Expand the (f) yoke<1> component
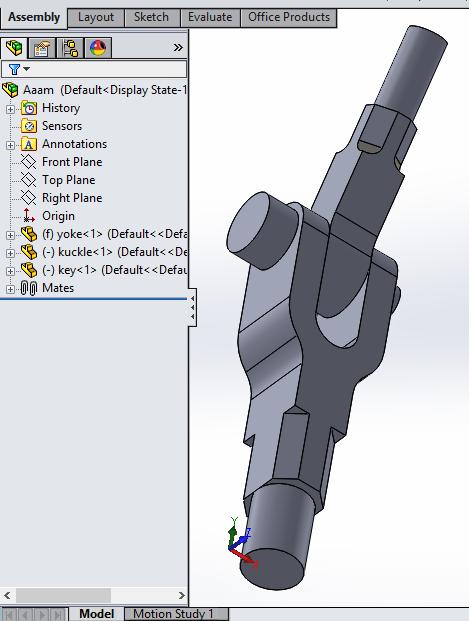This screenshot has height=621, width=469. [x=10, y=235]
